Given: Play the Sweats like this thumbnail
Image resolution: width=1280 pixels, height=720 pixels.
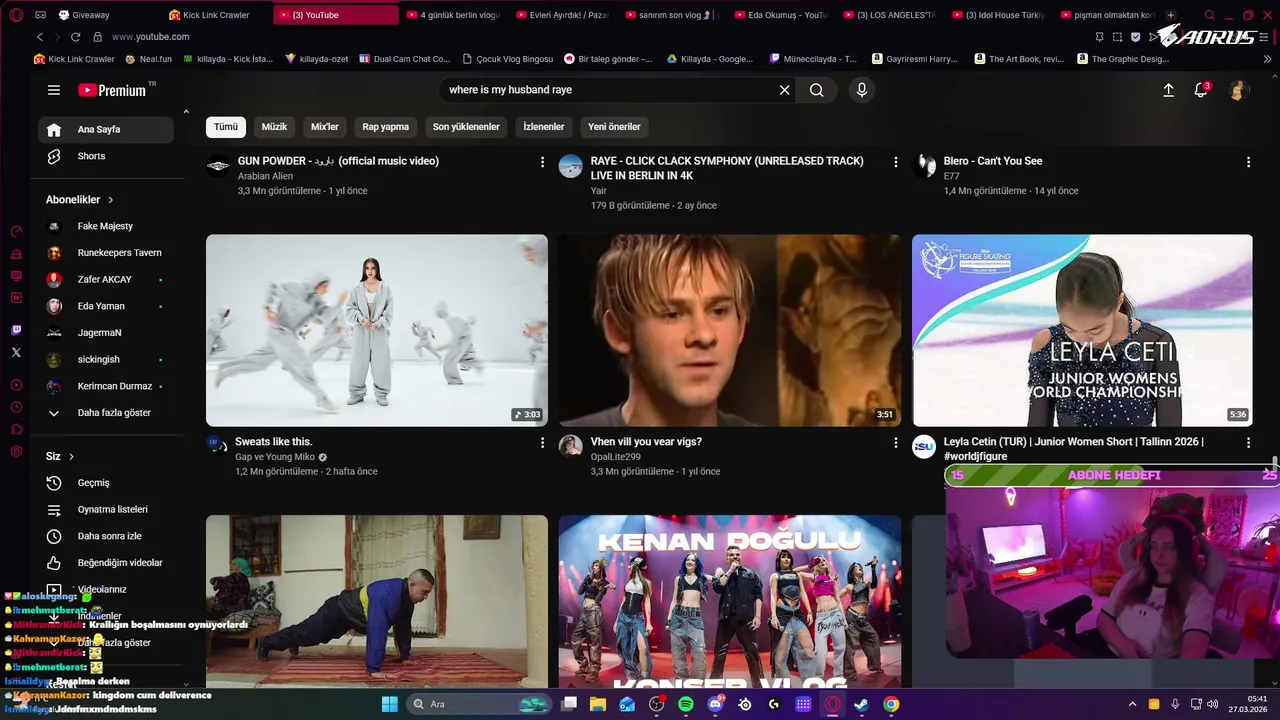Looking at the screenshot, I should point(377,330).
